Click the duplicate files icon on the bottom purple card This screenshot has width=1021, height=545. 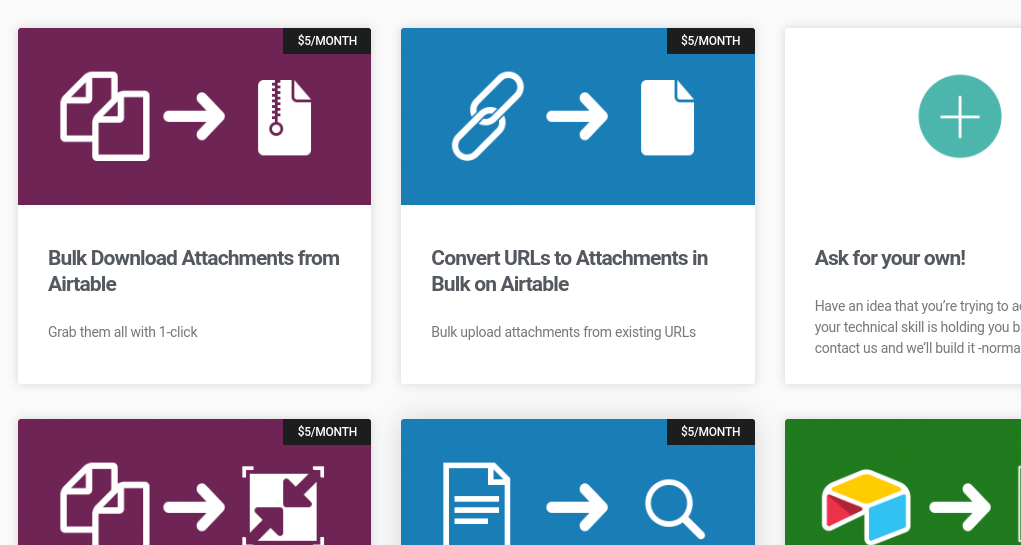105,504
